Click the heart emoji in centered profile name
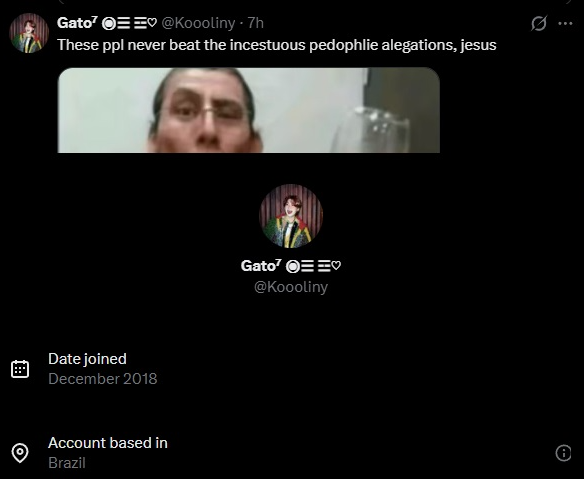 tap(336, 266)
